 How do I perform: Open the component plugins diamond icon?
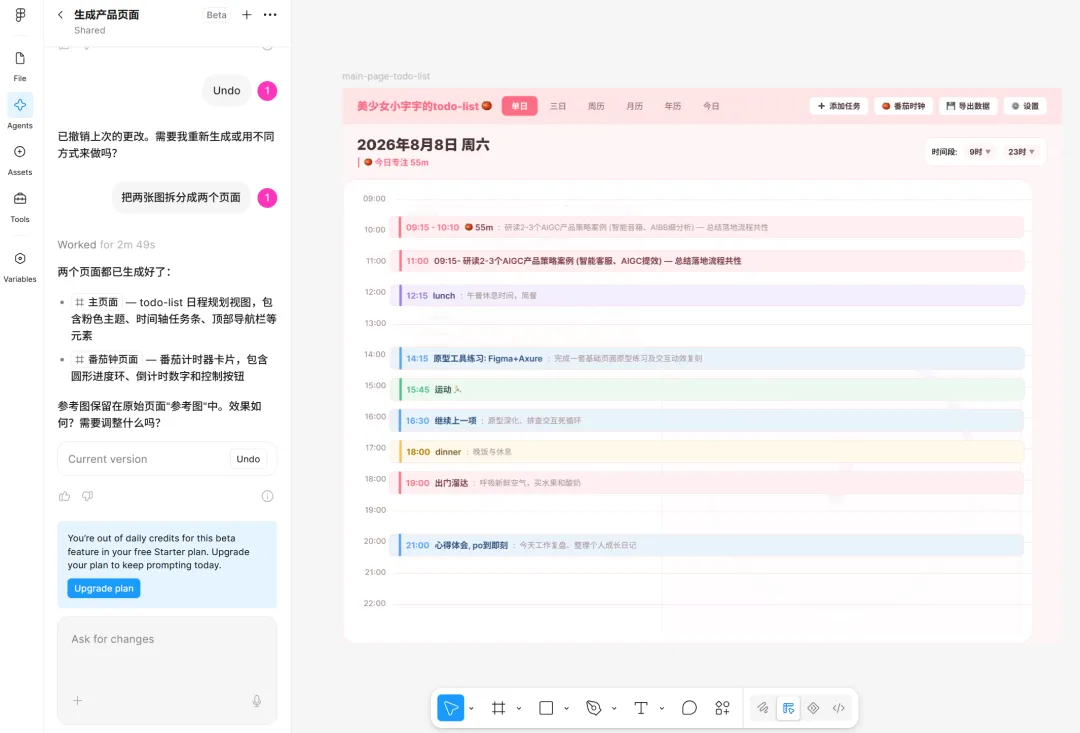(813, 708)
